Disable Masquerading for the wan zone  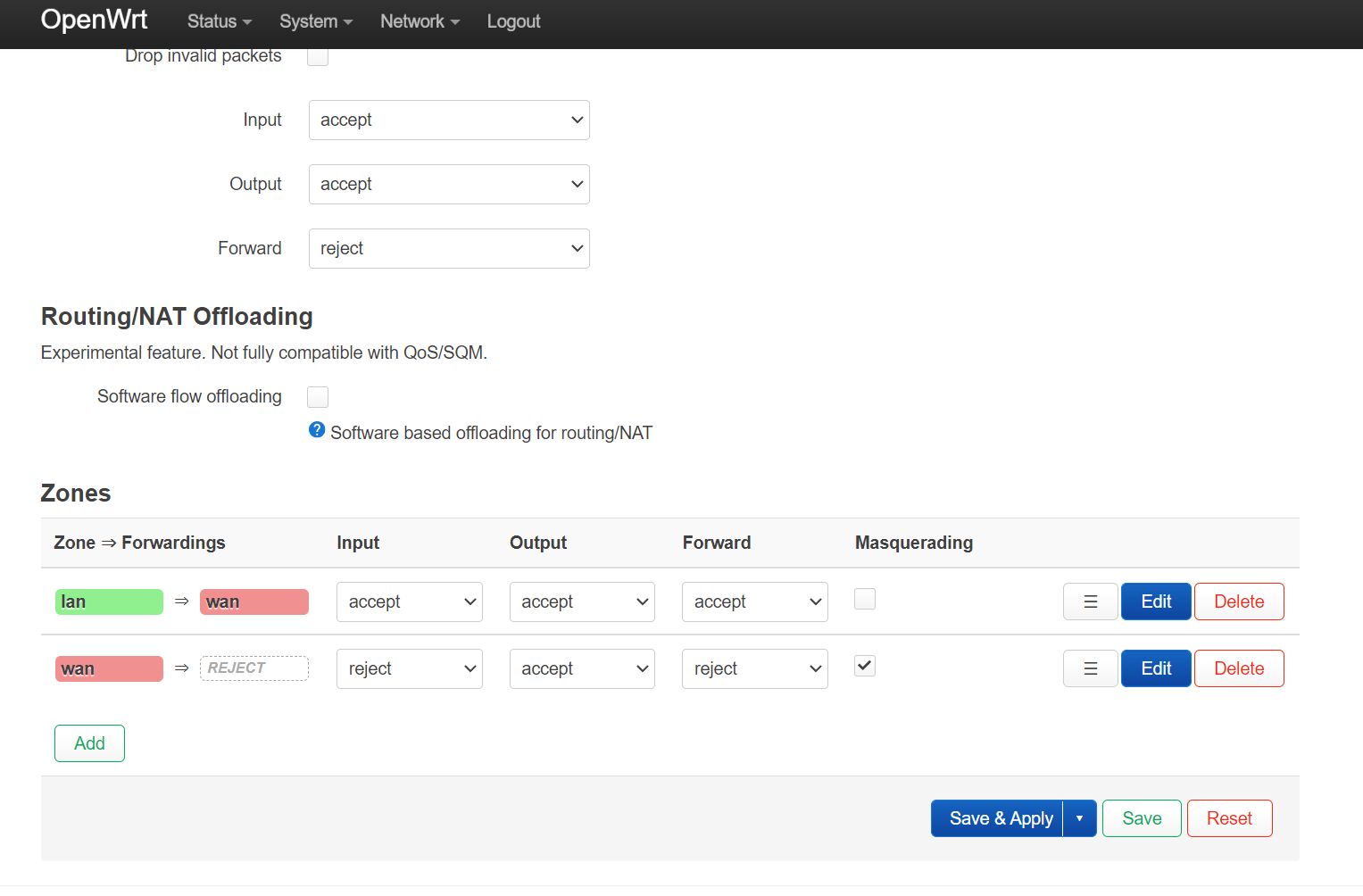point(865,666)
